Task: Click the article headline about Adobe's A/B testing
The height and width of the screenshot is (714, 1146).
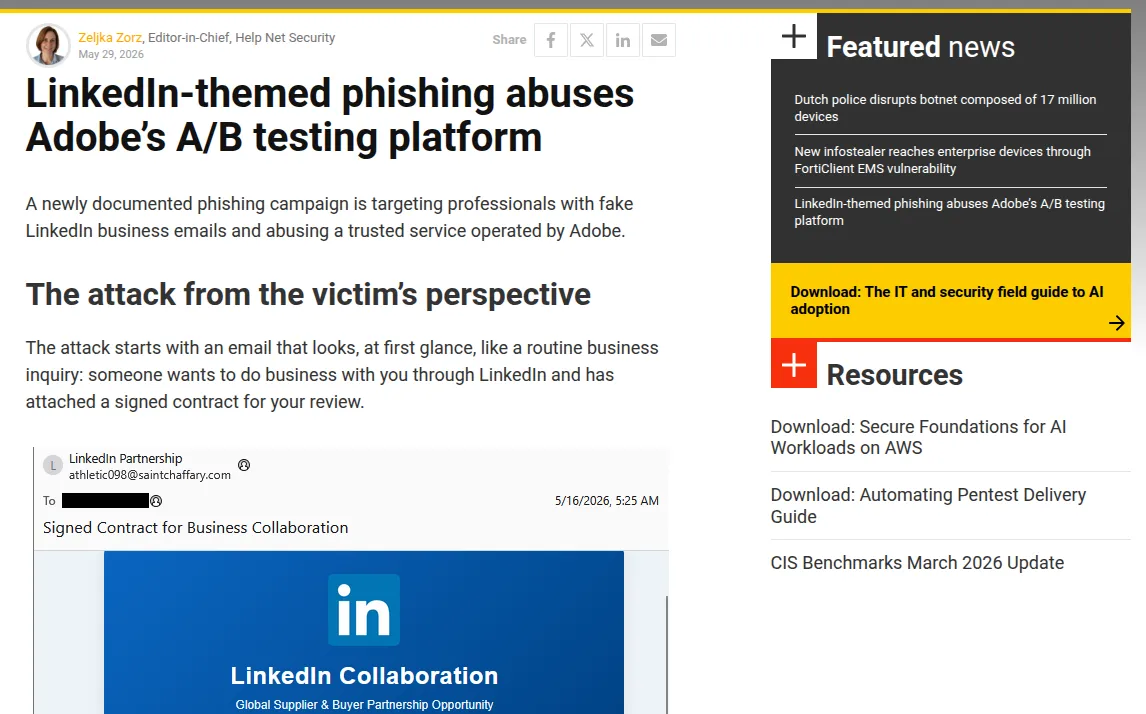Action: coord(330,115)
